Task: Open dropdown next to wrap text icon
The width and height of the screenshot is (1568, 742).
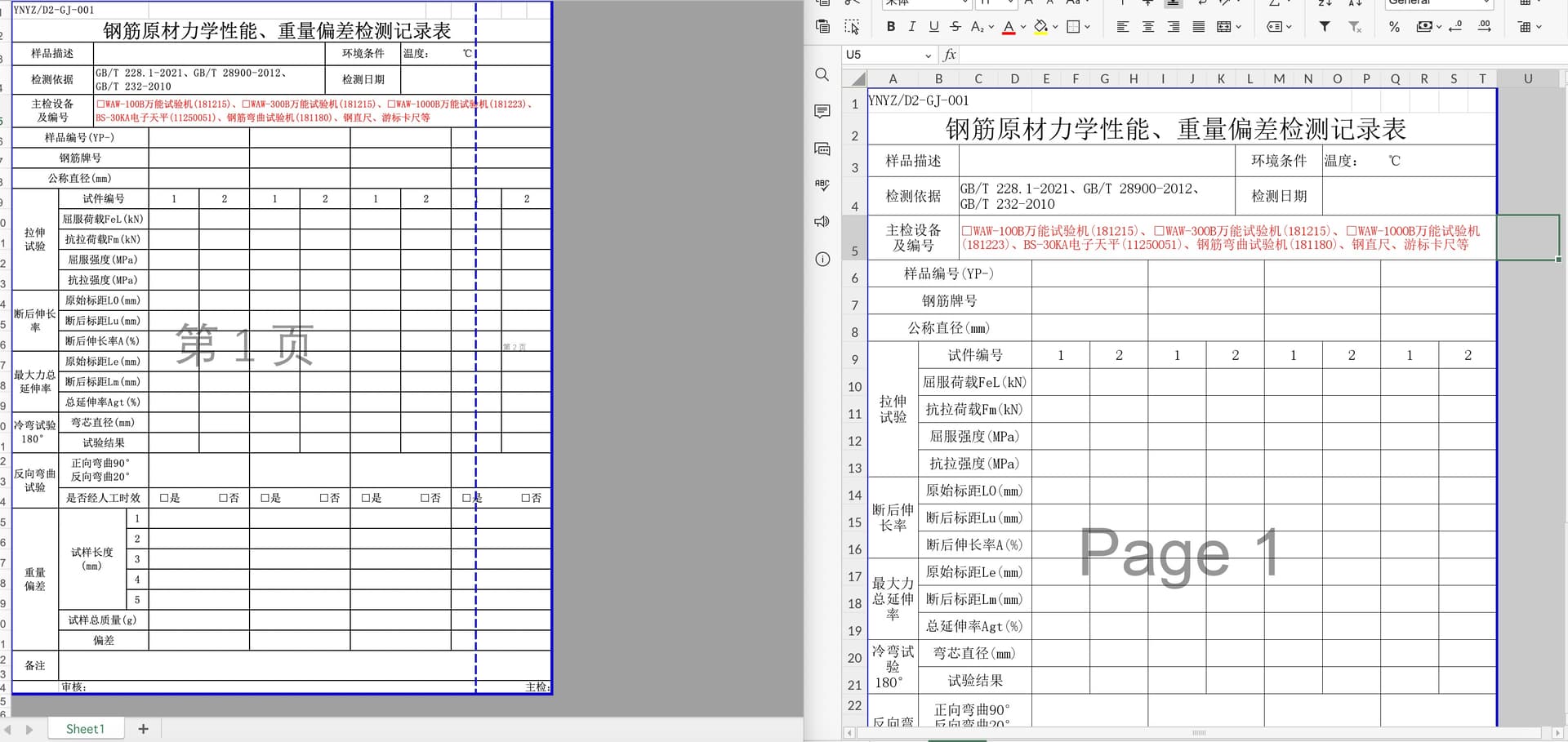Action: coord(1290,27)
